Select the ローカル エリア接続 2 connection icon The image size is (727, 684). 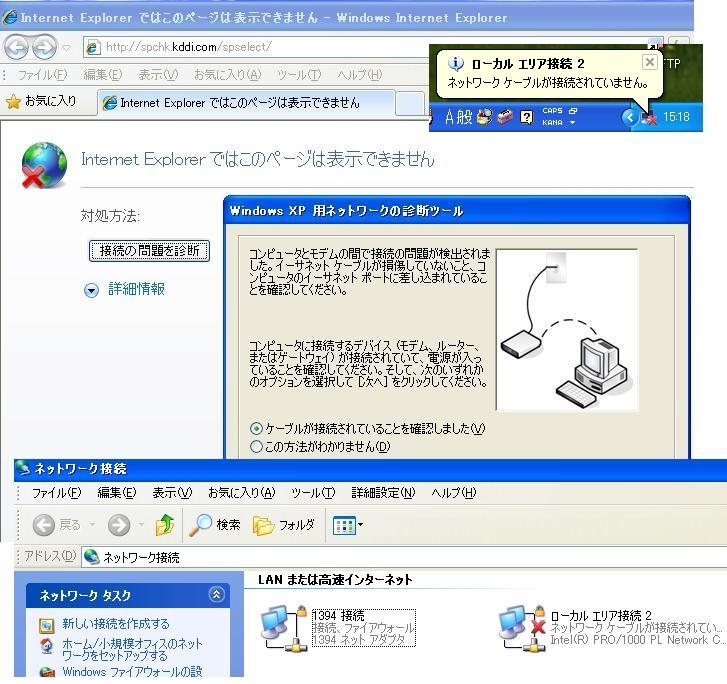pos(523,628)
